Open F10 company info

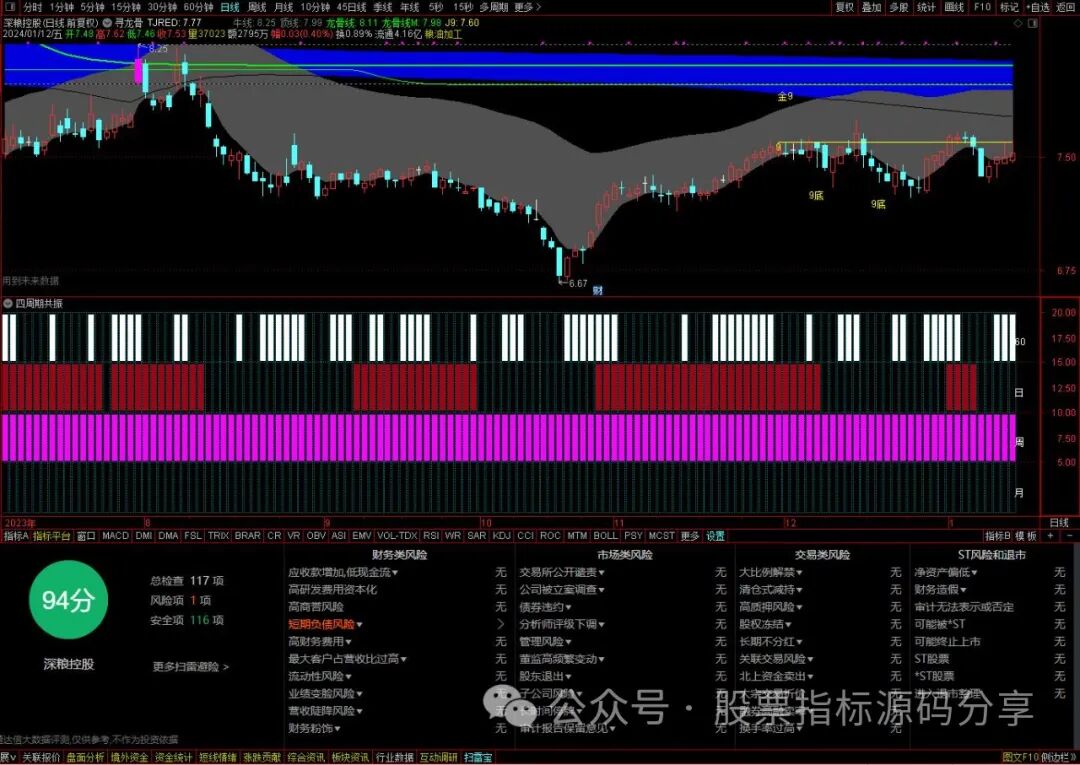(982, 7)
